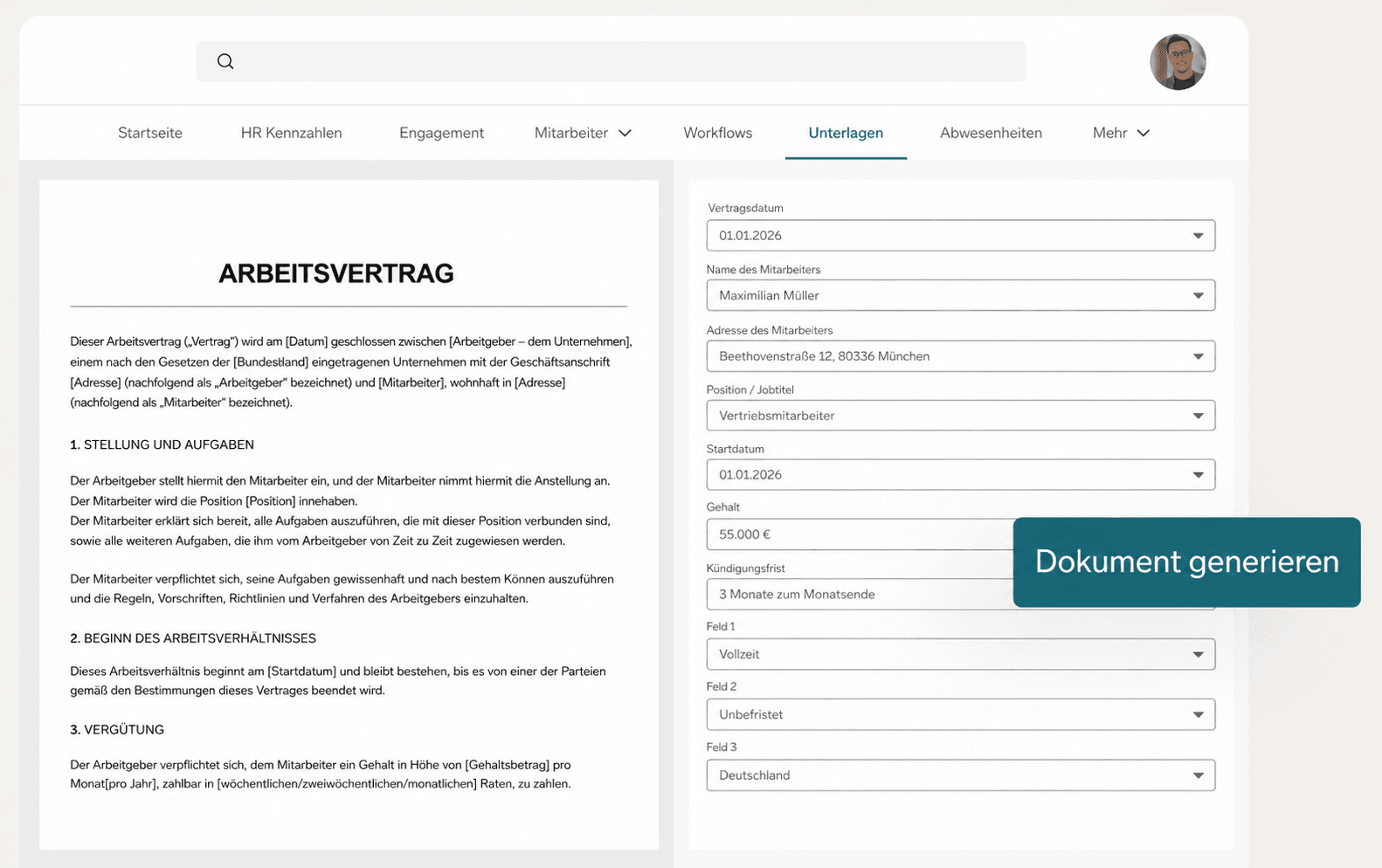The width and height of the screenshot is (1382, 868).
Task: Click the Gehalt field label
Action: click(723, 506)
